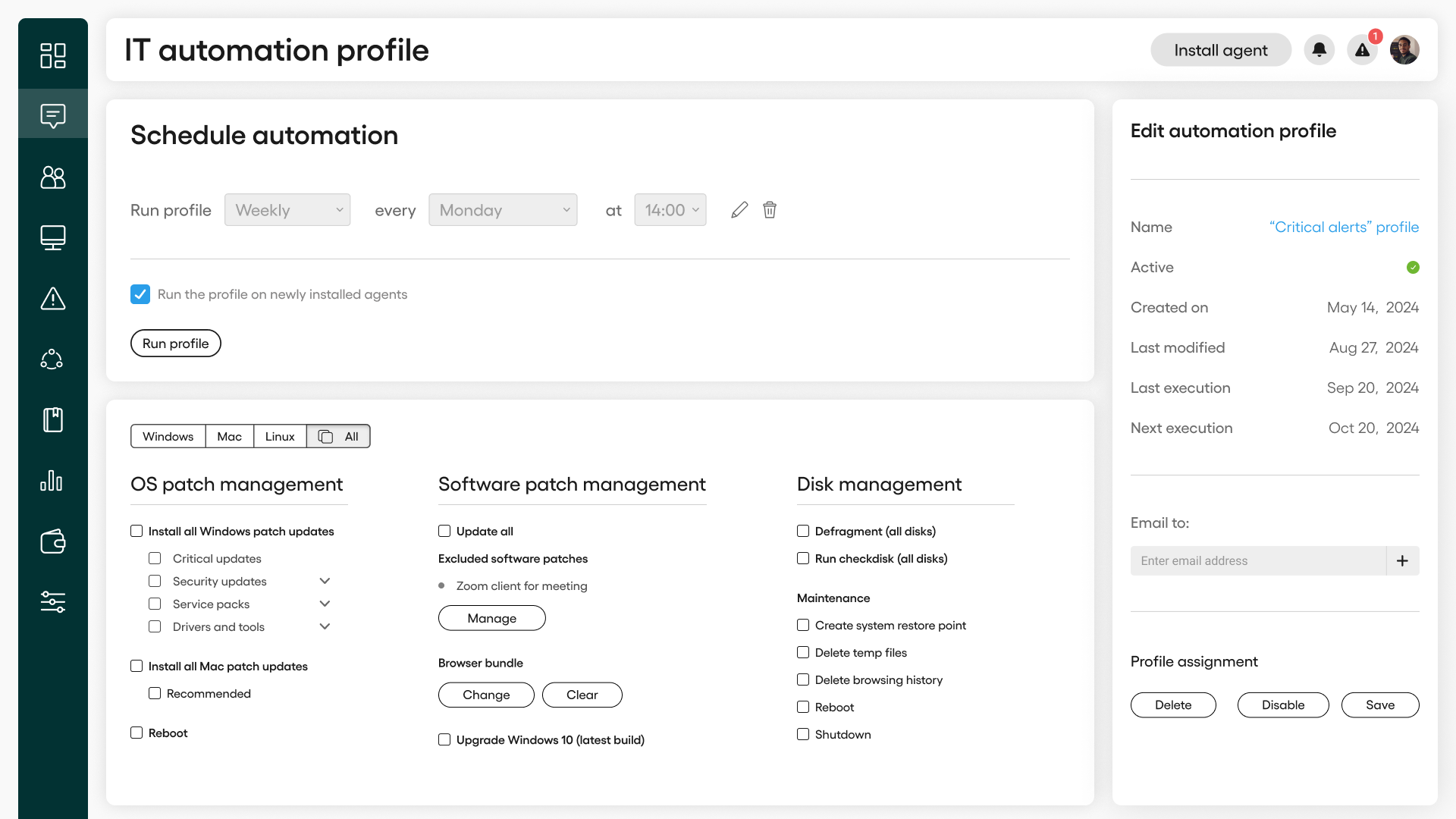The image size is (1456, 819).
Task: Check Recommended Mac updates option
Action: click(x=155, y=694)
